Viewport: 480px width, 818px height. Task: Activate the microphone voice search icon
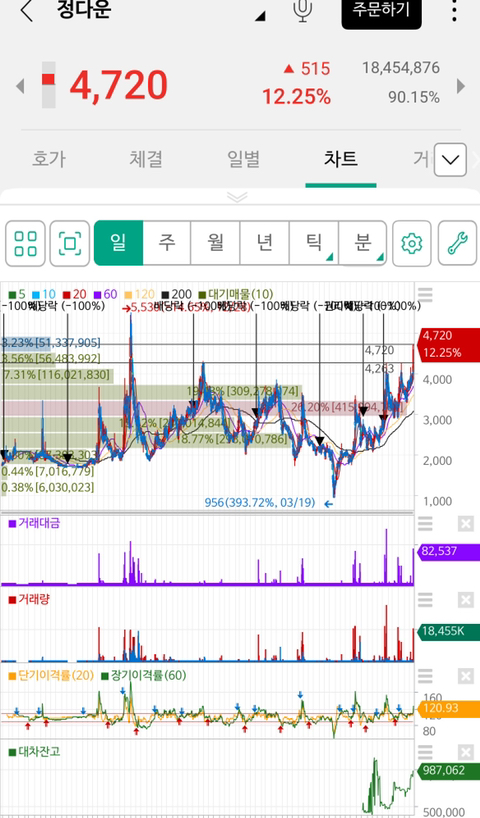pyautogui.click(x=303, y=9)
